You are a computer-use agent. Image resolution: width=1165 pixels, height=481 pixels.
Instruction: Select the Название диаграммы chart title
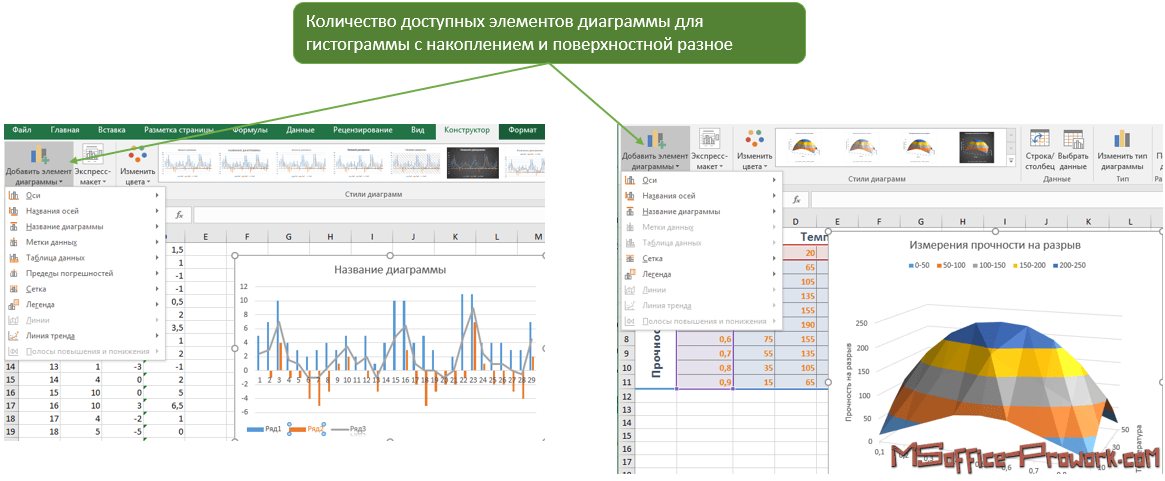pos(390,270)
